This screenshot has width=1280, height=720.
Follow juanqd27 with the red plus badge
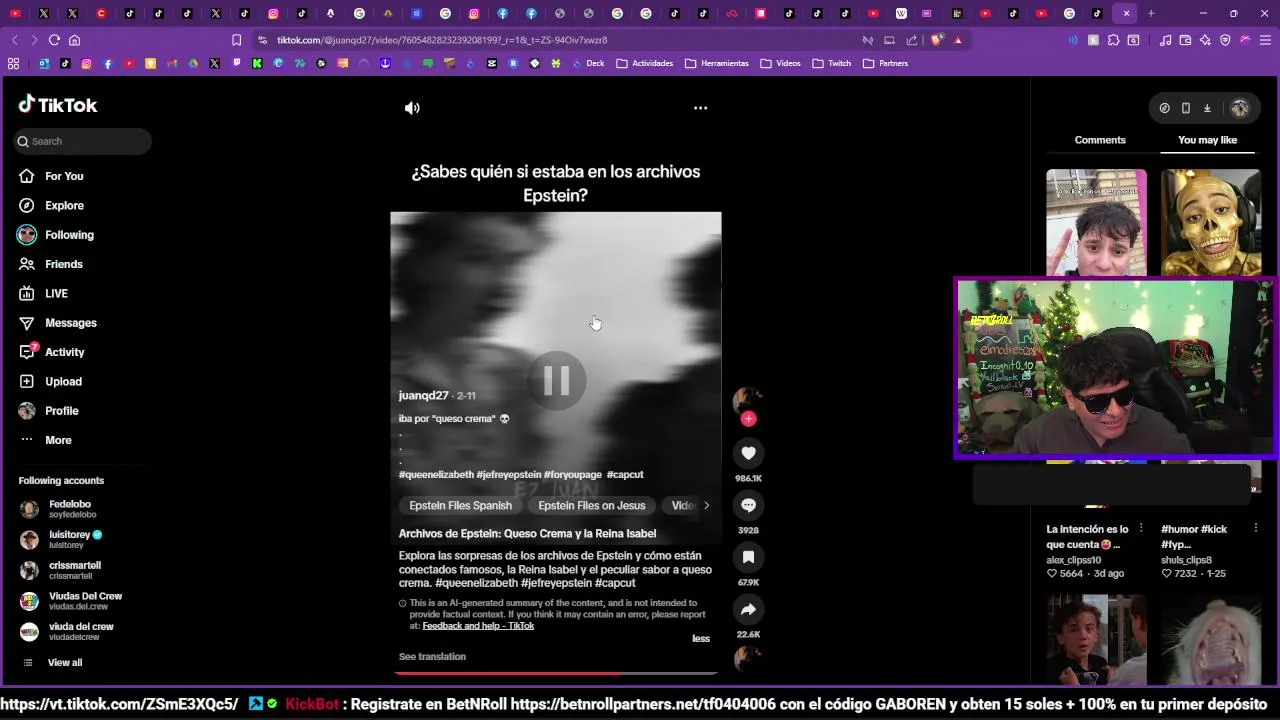748,419
